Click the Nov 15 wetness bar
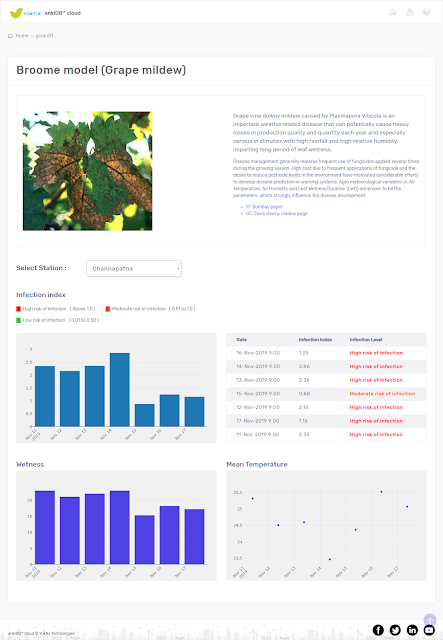The height and width of the screenshot is (640, 443). [x=145, y=540]
